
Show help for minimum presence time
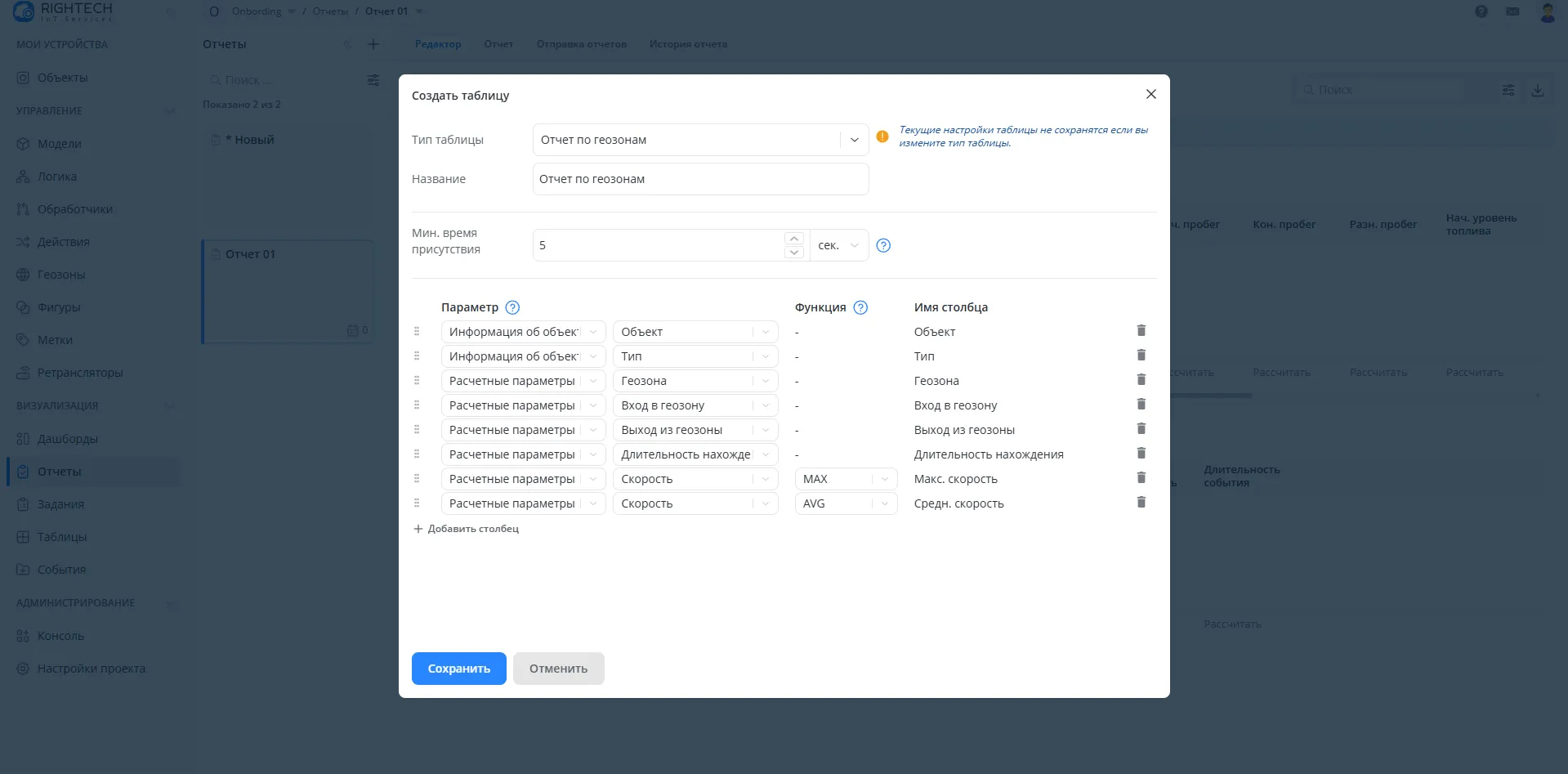(x=883, y=245)
